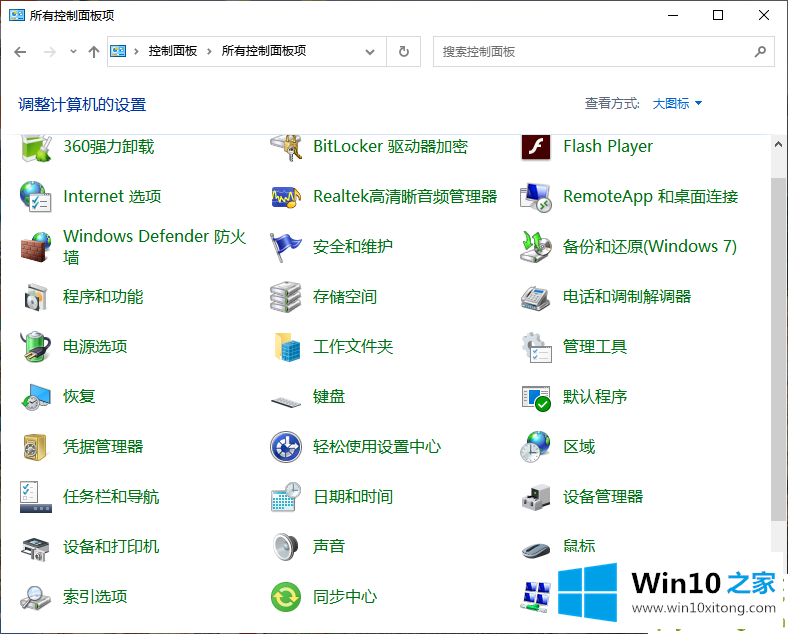Minimize the control panel window
788x634 pixels.
(673, 15)
